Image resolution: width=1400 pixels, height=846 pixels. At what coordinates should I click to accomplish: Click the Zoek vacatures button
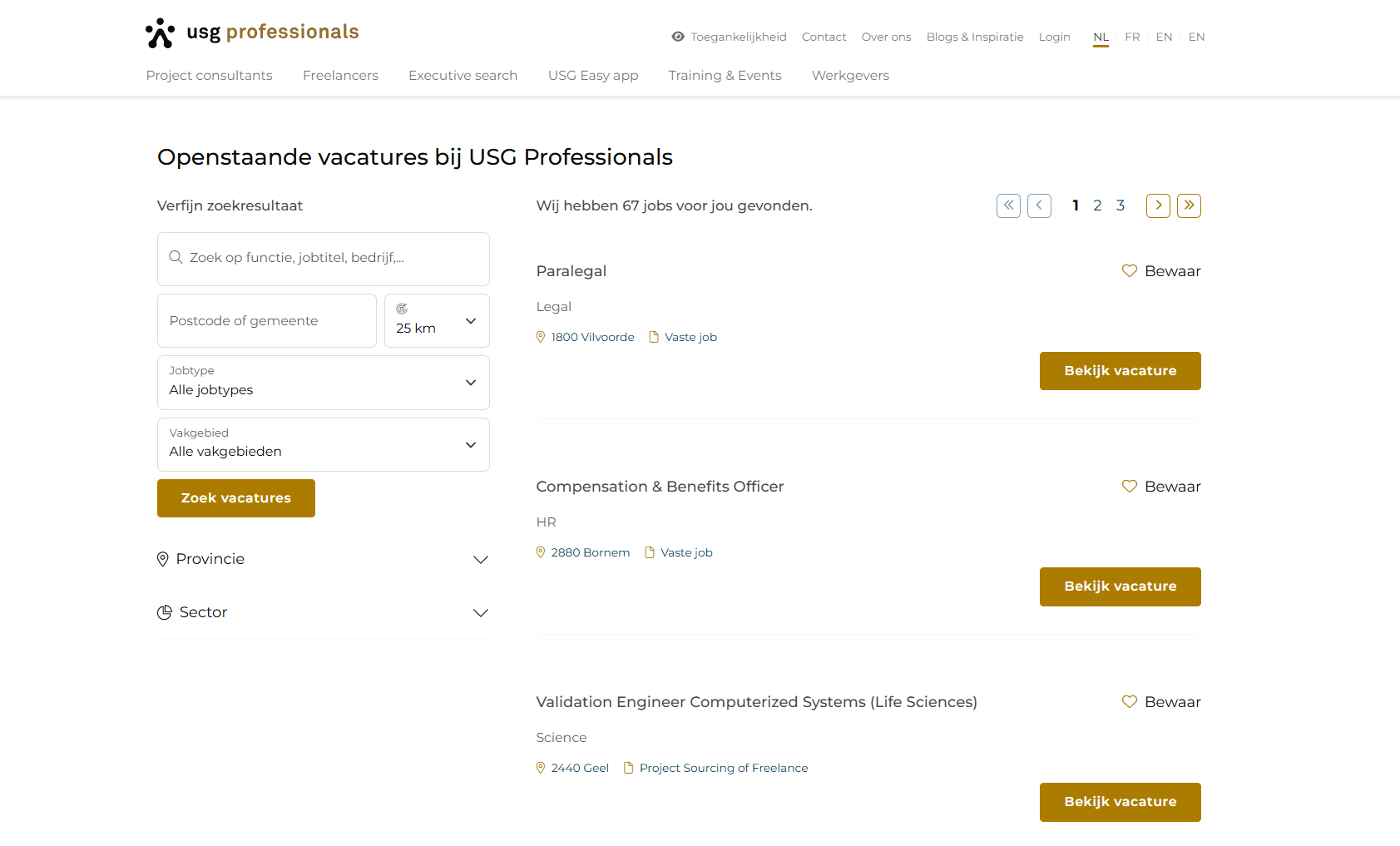click(235, 497)
